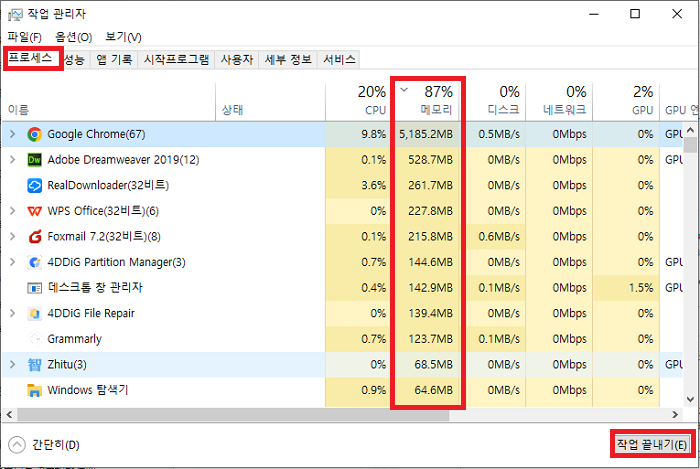
Task: Click the Task Manager title bar icon
Action: 15,15
